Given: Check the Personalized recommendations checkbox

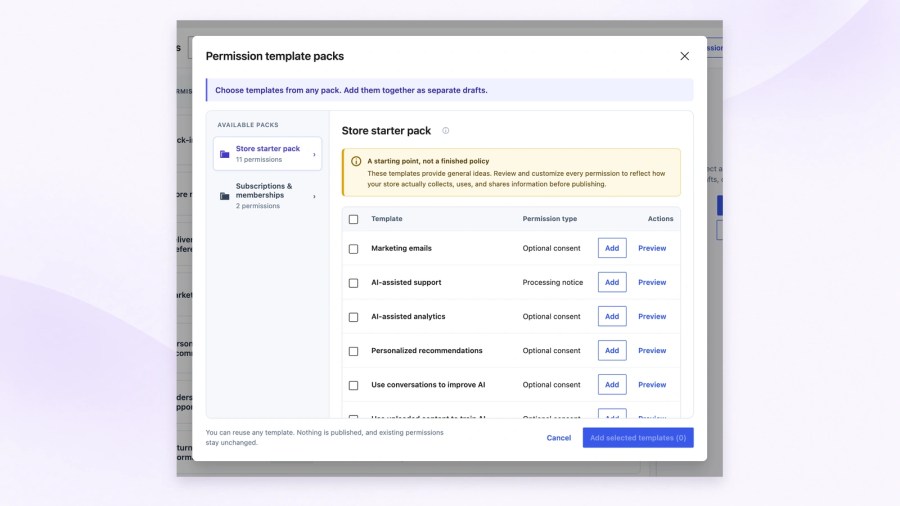Looking at the screenshot, I should pyautogui.click(x=354, y=351).
